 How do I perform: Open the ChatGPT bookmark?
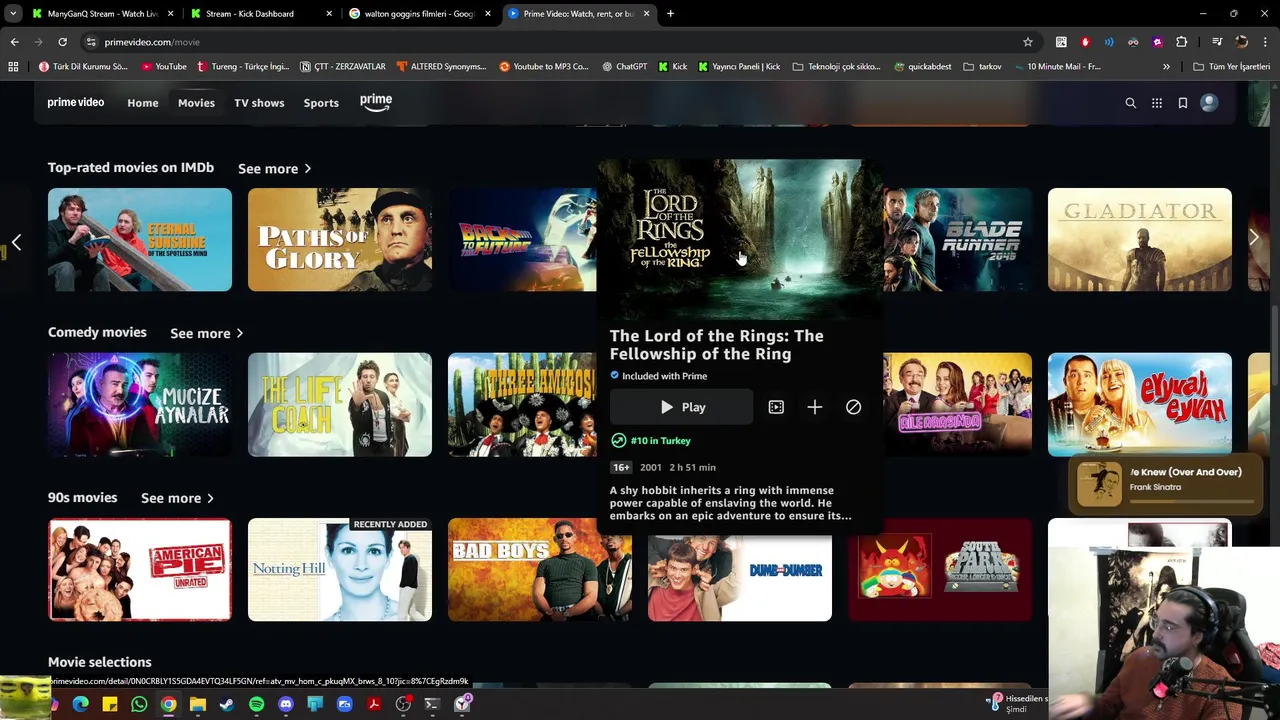(625, 67)
